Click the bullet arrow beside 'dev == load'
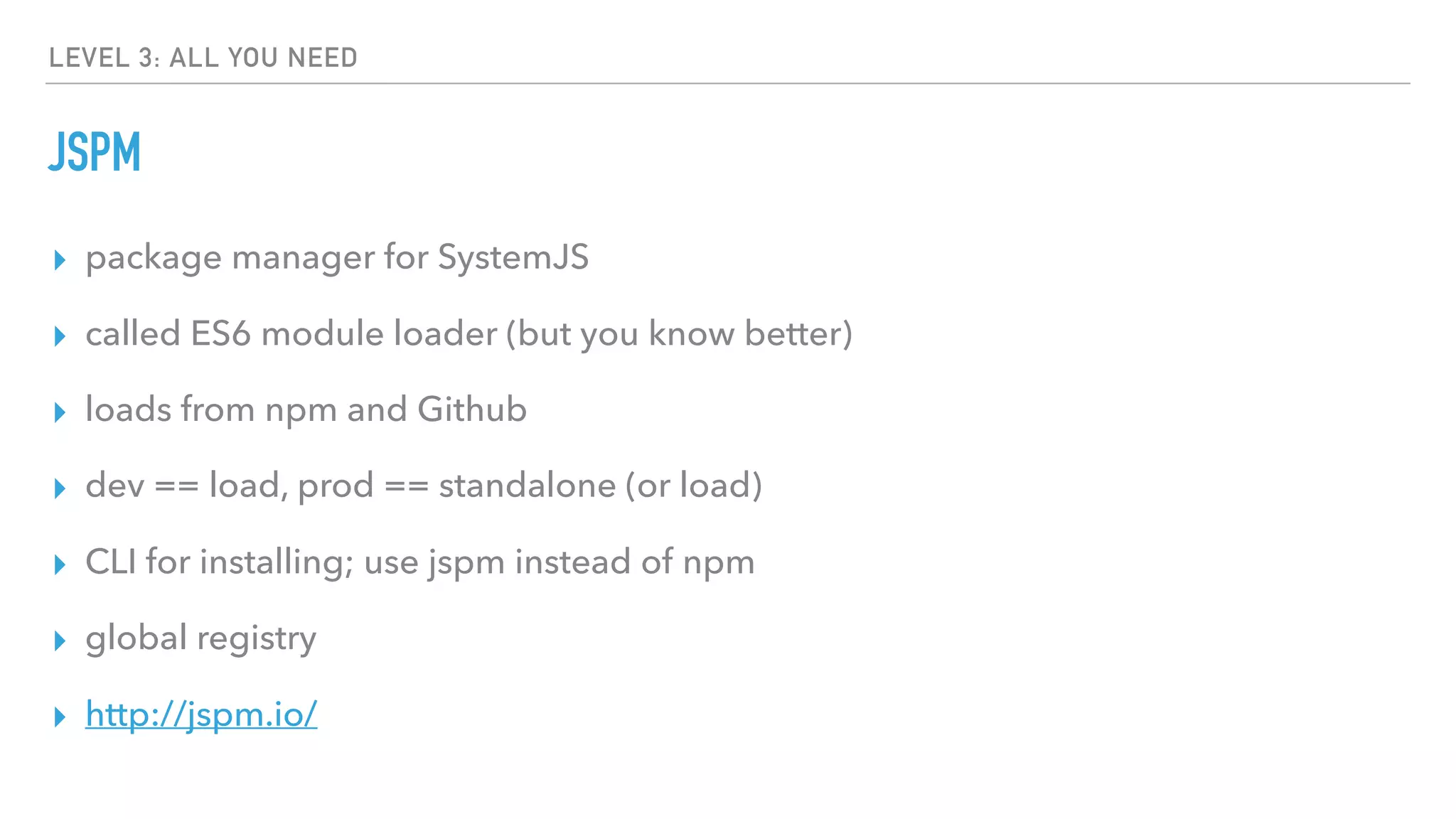The image size is (1456, 819). coord(60,488)
